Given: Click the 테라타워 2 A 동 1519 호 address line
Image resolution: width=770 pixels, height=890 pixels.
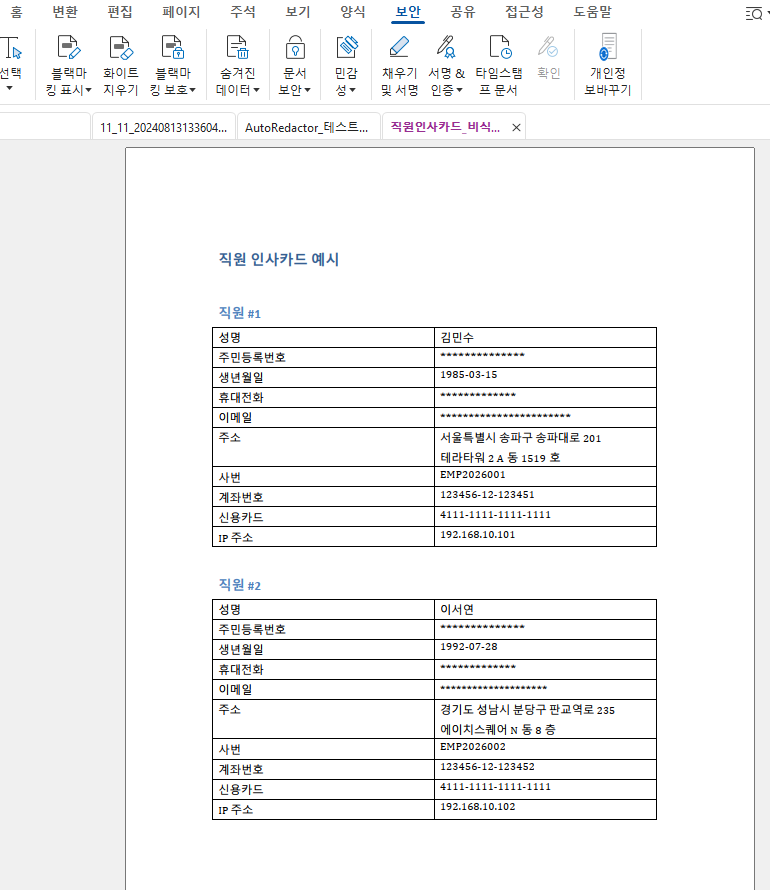Looking at the screenshot, I should (x=500, y=458).
